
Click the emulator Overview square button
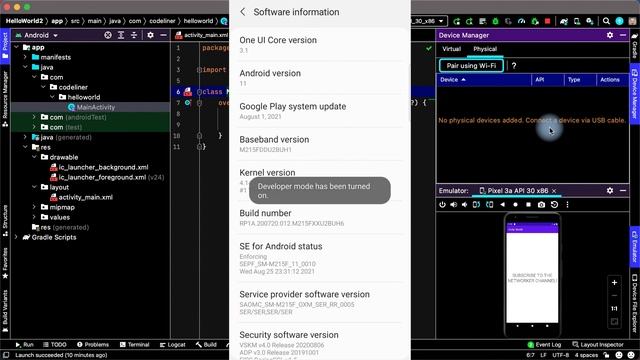tap(528, 204)
